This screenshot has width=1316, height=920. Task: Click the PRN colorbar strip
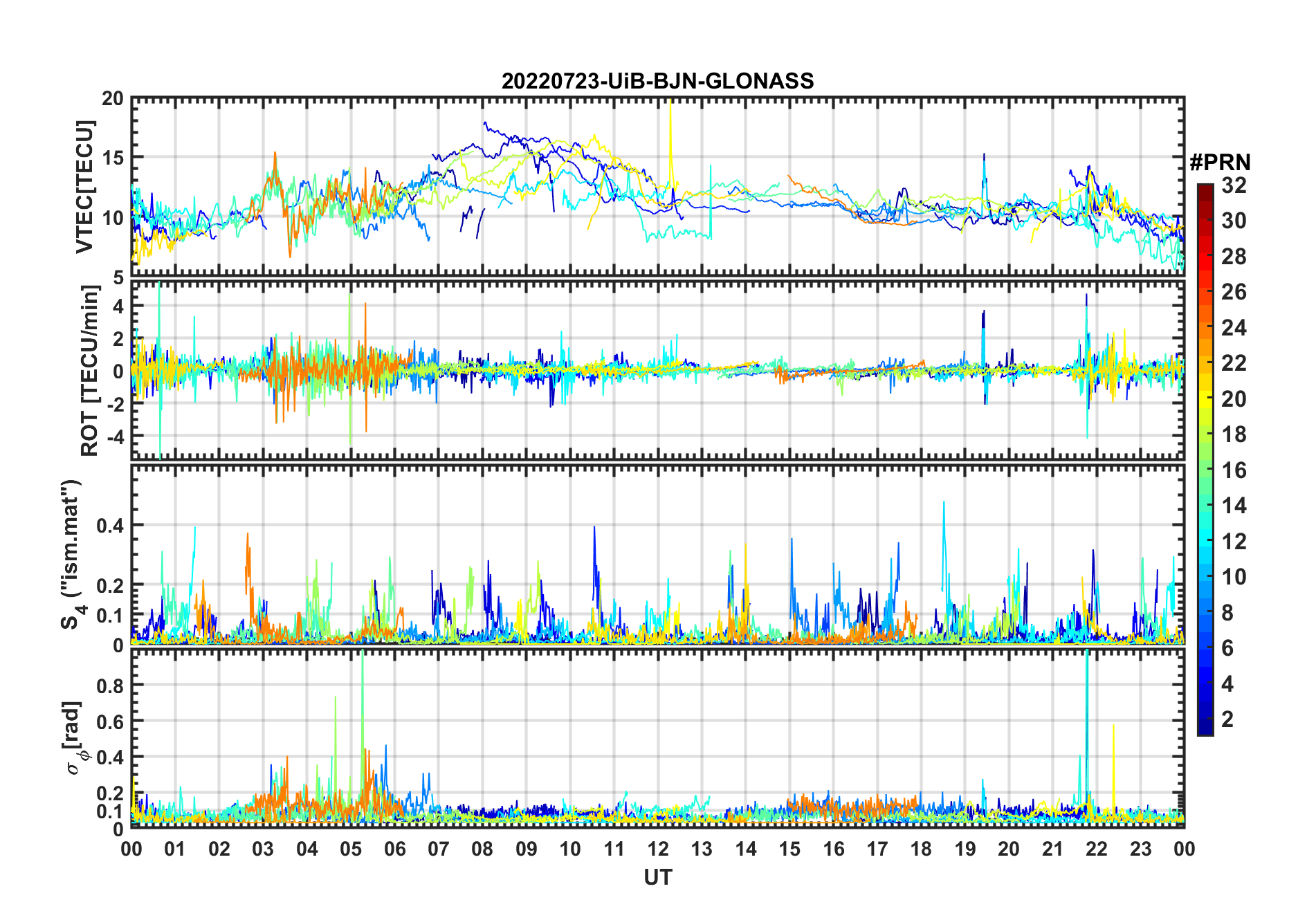pos(1205,459)
